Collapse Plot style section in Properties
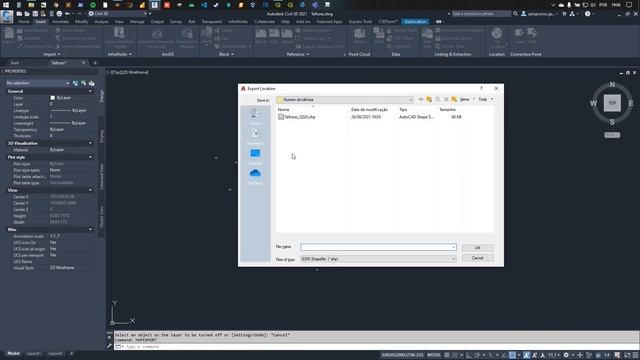640x360 pixels. 90,157
